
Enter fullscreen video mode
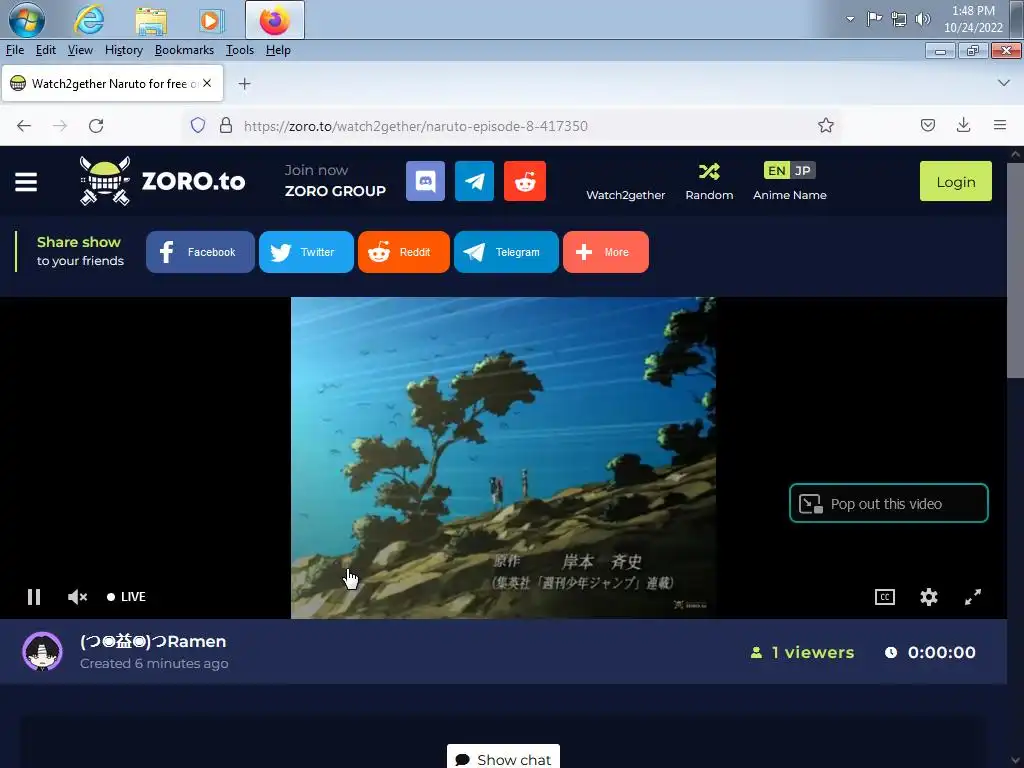(972, 597)
